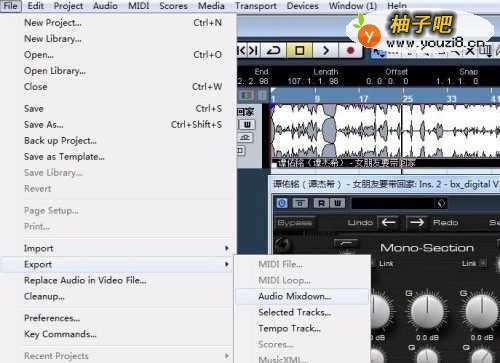Image resolution: width=500 pixels, height=363 pixels.
Task: Expand the Import submenu
Action: click(118, 248)
